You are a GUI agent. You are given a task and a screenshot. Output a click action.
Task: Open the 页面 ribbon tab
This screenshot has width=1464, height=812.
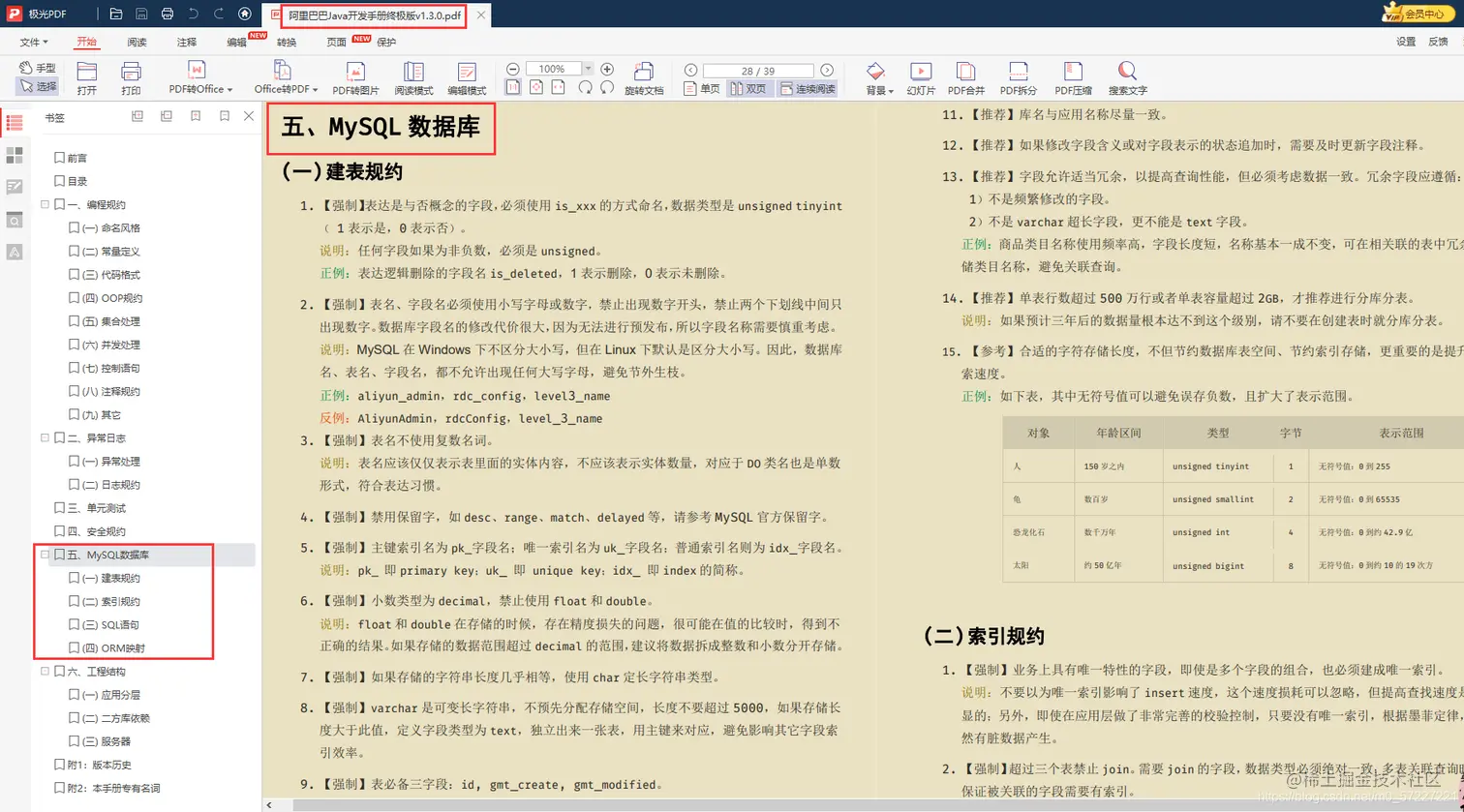[337, 42]
